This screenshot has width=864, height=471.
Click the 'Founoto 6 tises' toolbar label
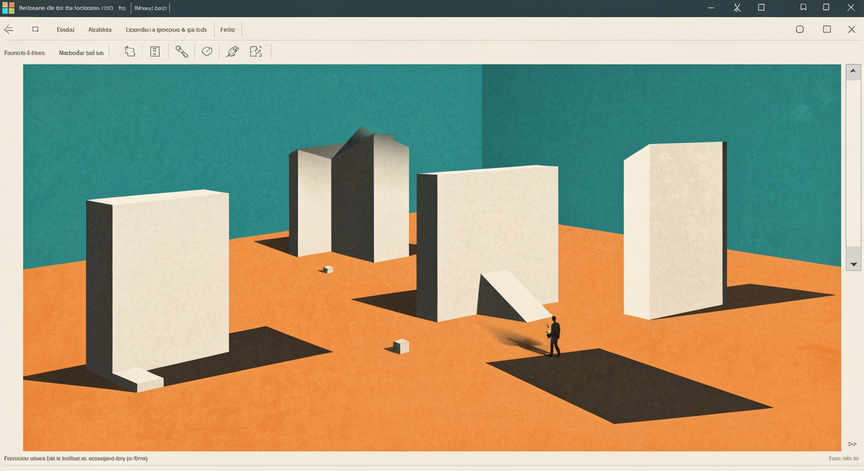25,53
